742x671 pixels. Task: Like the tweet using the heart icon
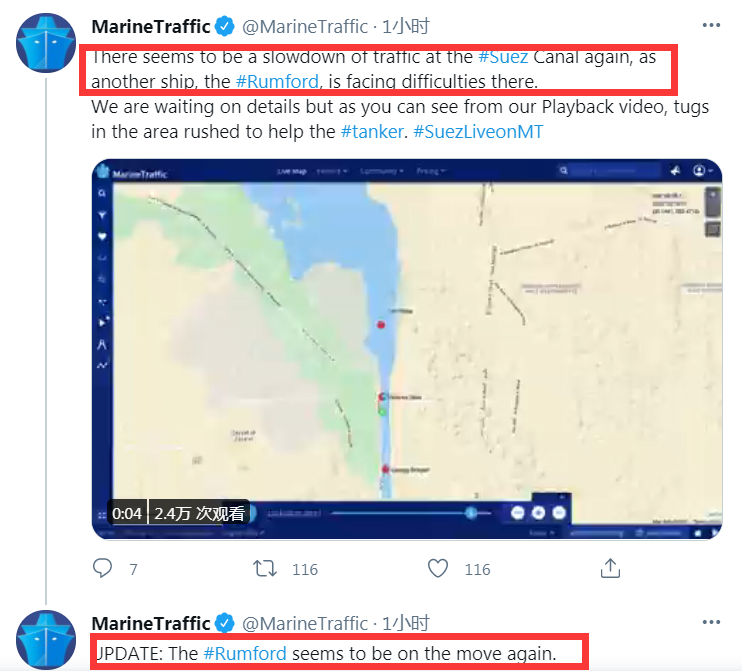(438, 568)
